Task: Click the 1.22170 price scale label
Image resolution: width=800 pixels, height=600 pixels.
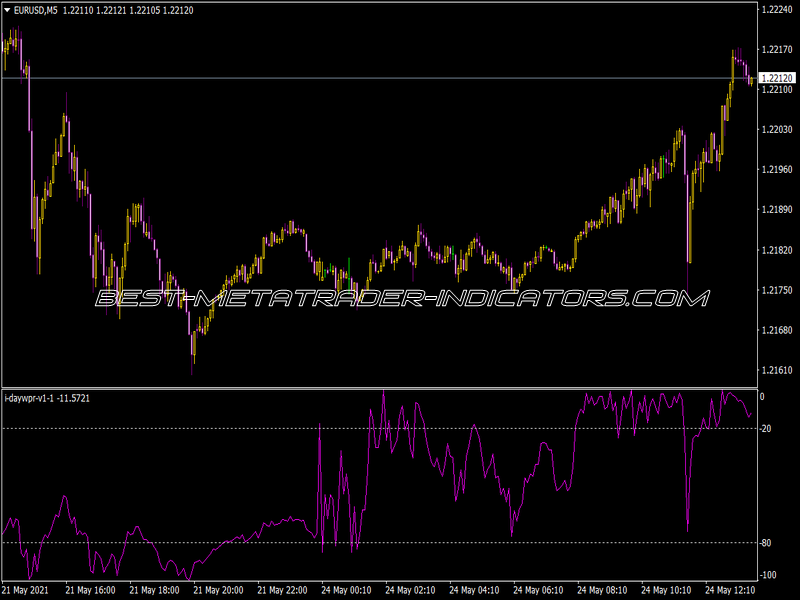Action: tap(777, 49)
